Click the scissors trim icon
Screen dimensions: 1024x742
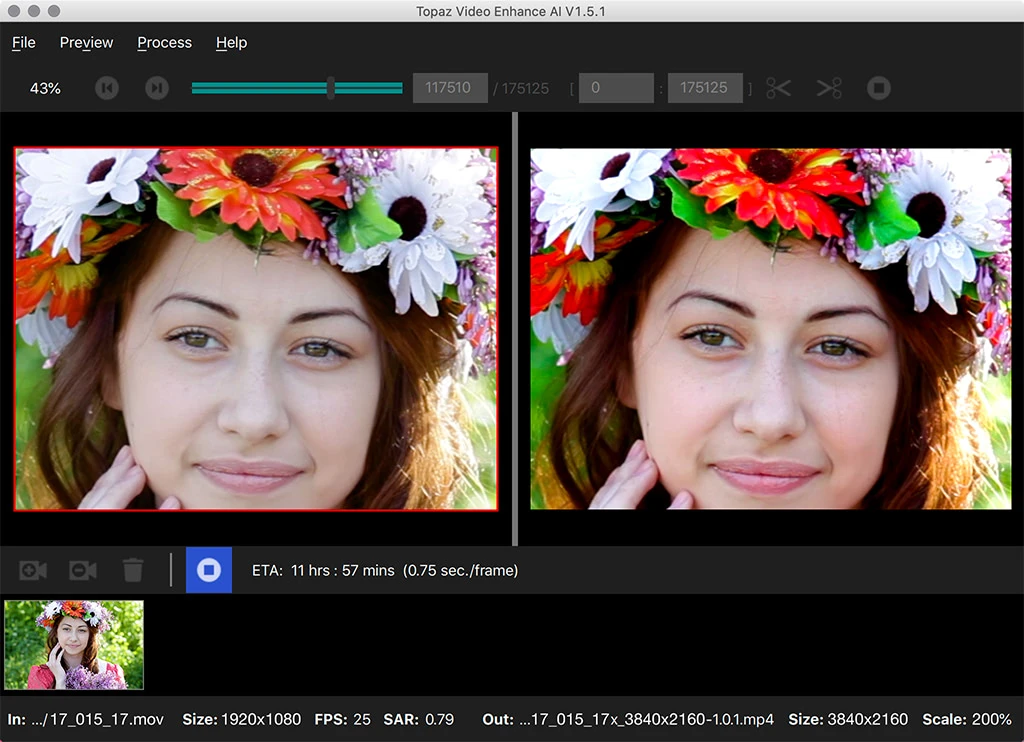tap(778, 88)
